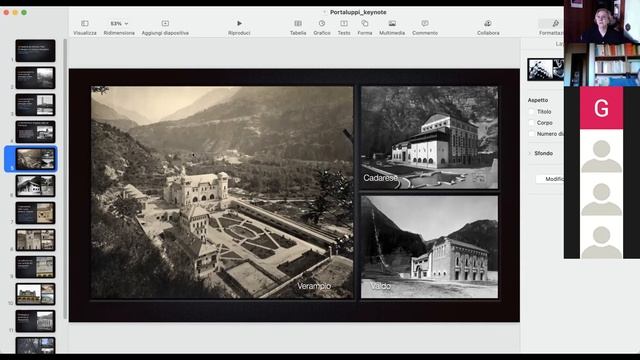Select the highlighted slide 5 thumbnail
Viewport: 640px width, 360px height.
point(36,159)
